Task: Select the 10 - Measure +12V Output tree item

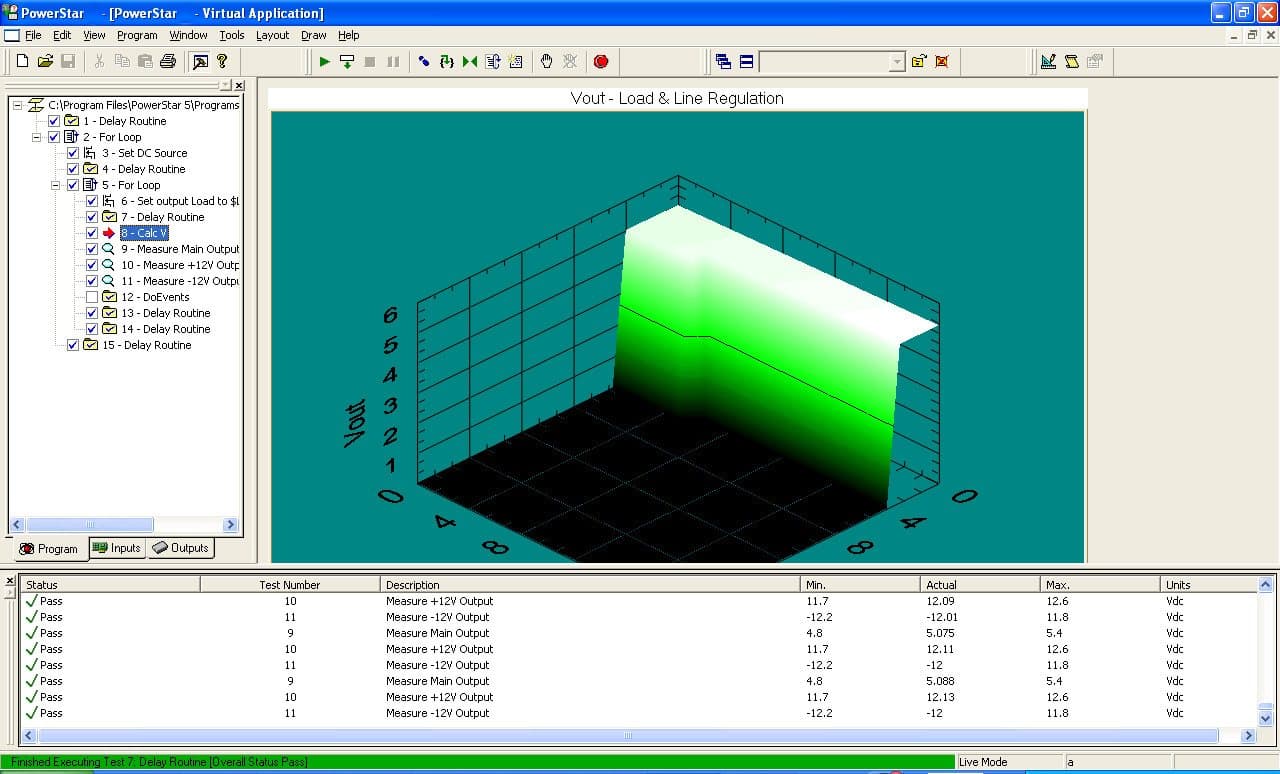Action: (x=180, y=265)
